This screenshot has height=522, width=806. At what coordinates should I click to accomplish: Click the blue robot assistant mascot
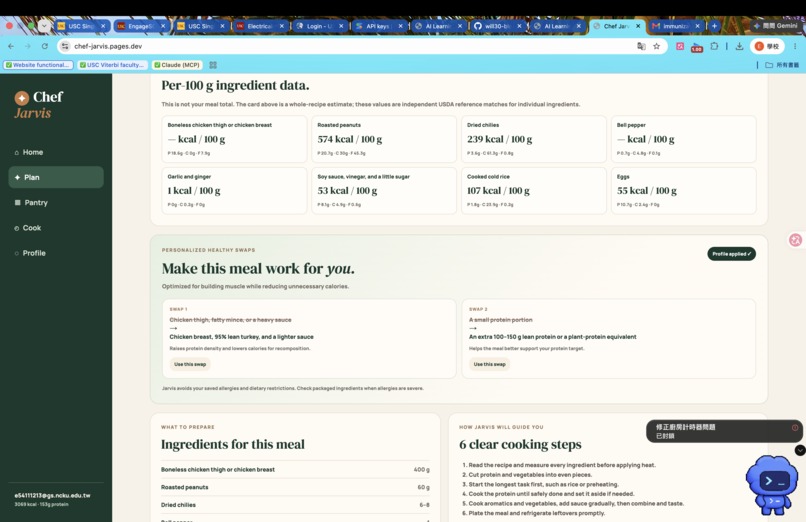coord(772,485)
